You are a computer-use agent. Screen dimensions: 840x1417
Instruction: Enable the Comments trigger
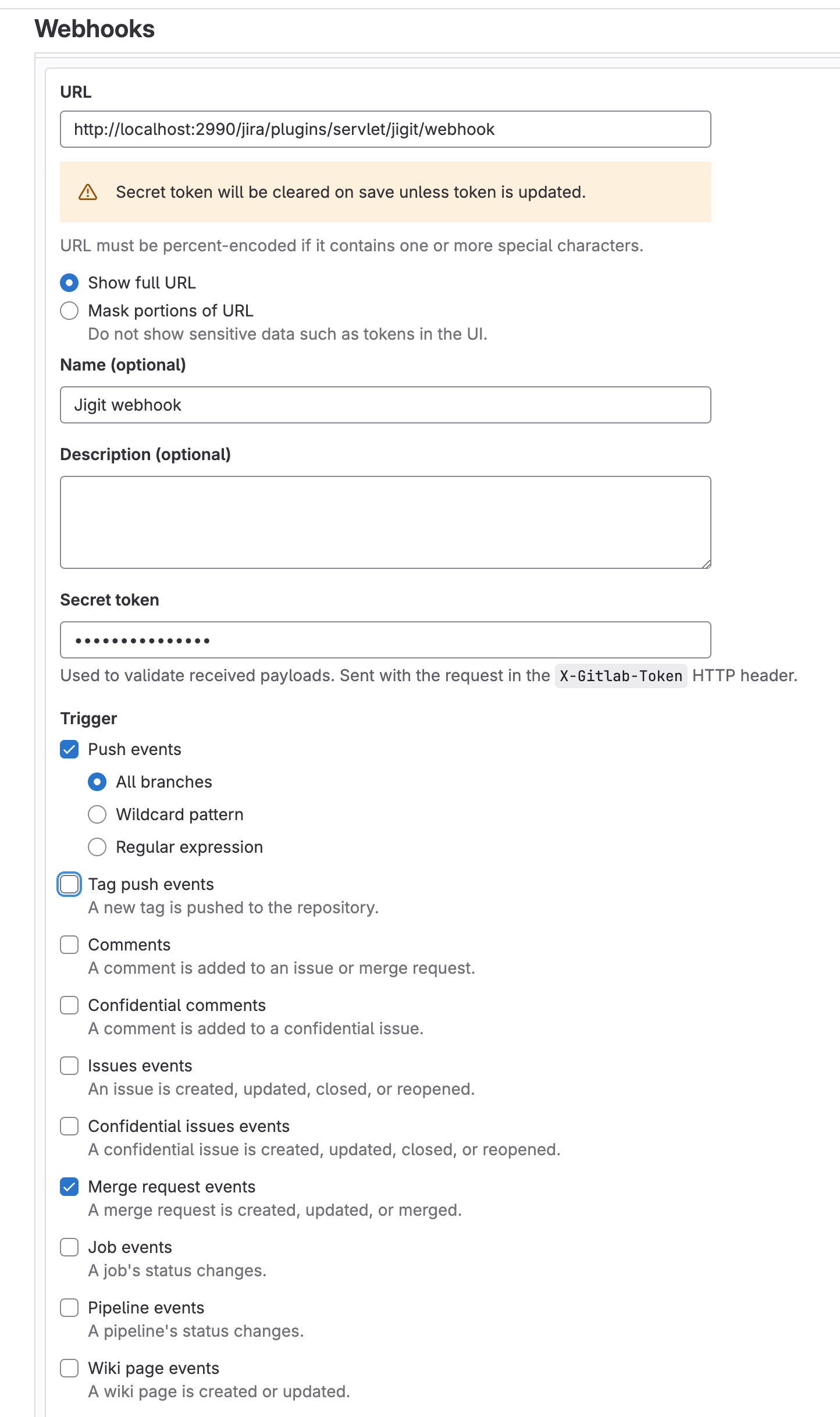[69, 945]
